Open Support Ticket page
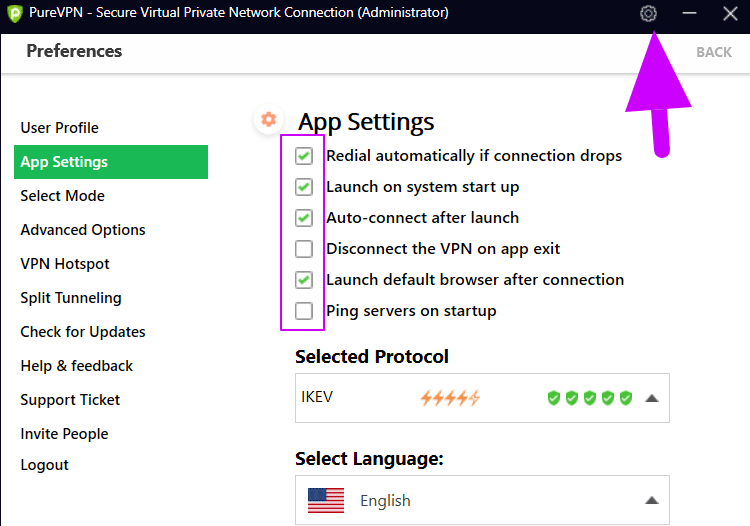 70,400
